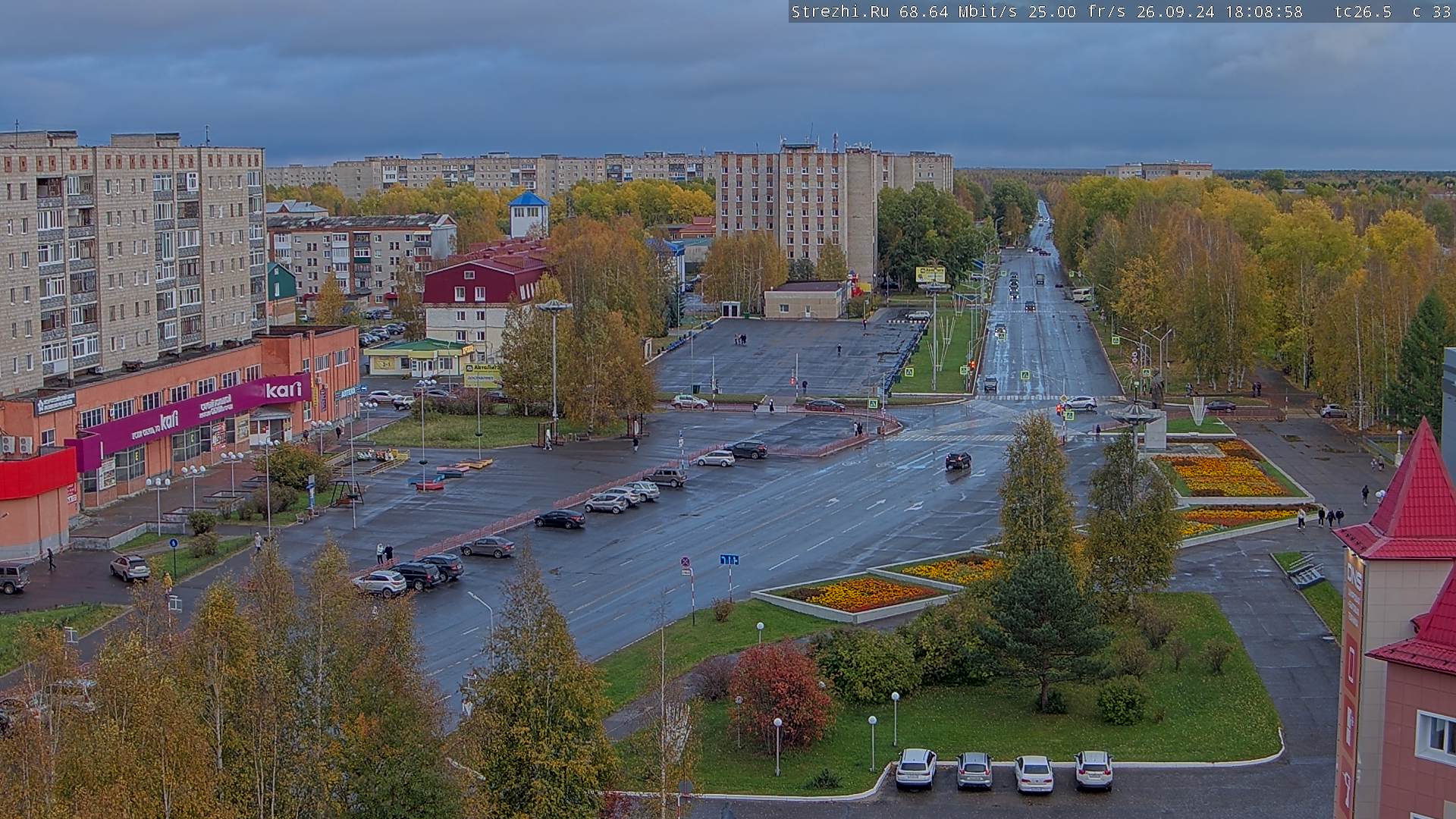Click the "c 33" overlay value
The width and height of the screenshot is (1456, 819).
point(1431,11)
